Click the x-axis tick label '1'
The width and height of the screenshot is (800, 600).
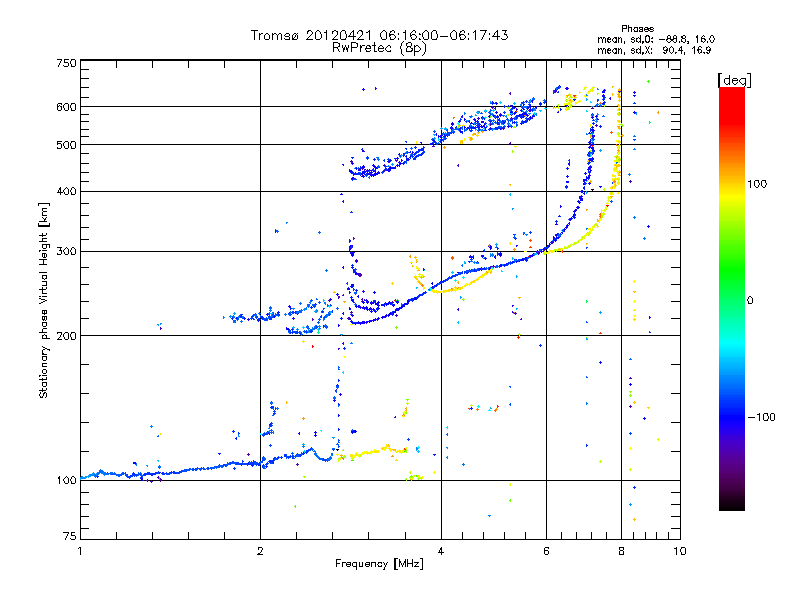click(x=80, y=551)
